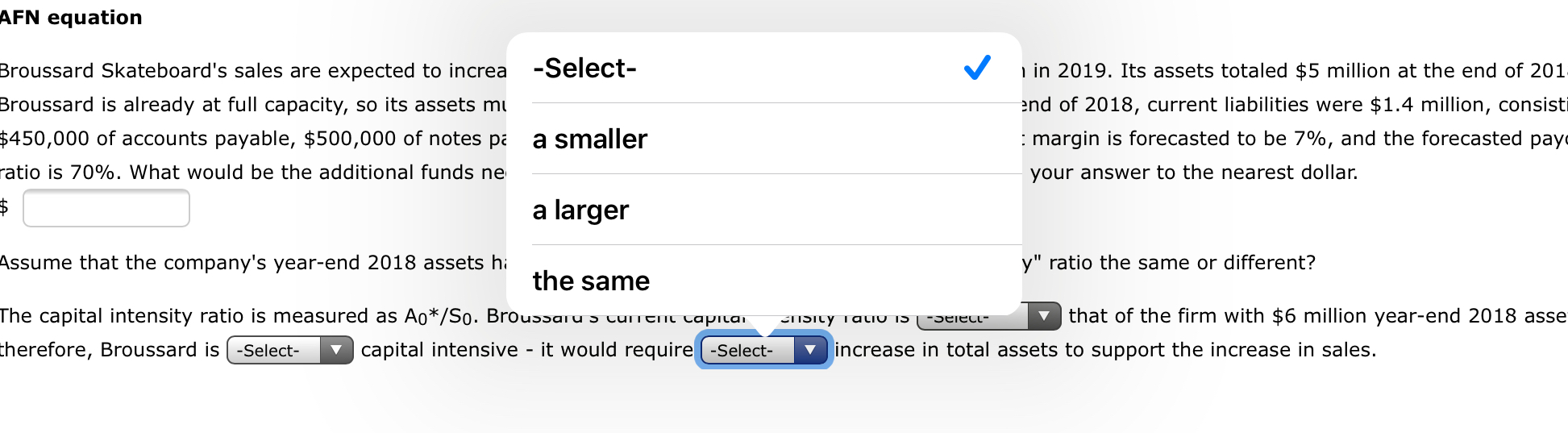Click the blue checkmark beside -Select-

point(977,68)
